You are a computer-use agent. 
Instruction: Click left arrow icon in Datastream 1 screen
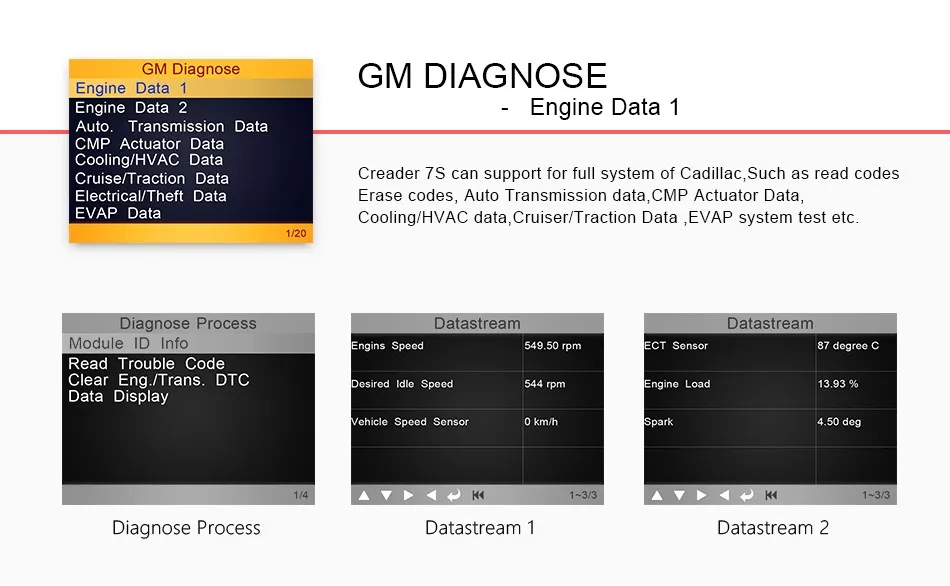pyautogui.click(x=431, y=495)
